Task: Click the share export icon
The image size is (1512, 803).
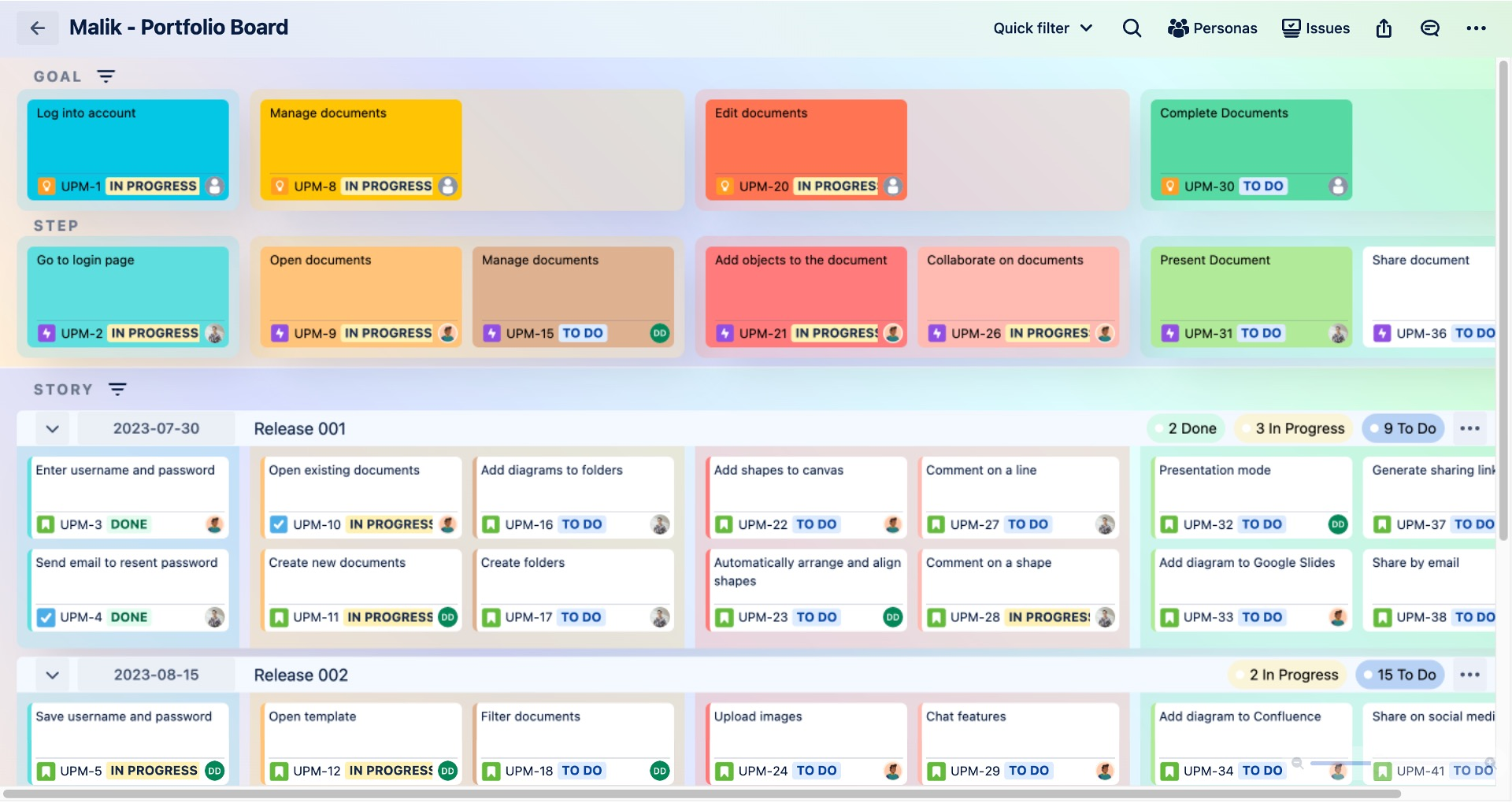Action: [x=1384, y=28]
